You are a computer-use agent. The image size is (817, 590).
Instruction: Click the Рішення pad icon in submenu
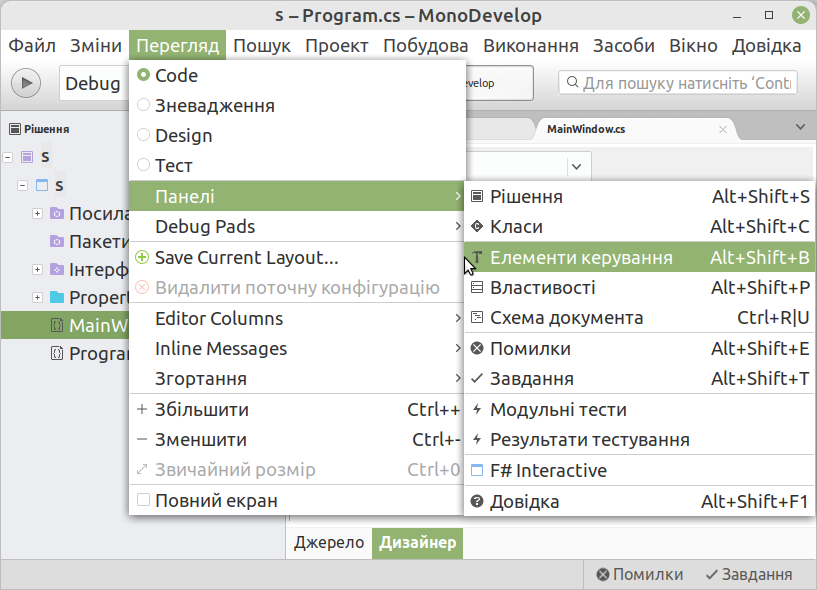point(477,196)
